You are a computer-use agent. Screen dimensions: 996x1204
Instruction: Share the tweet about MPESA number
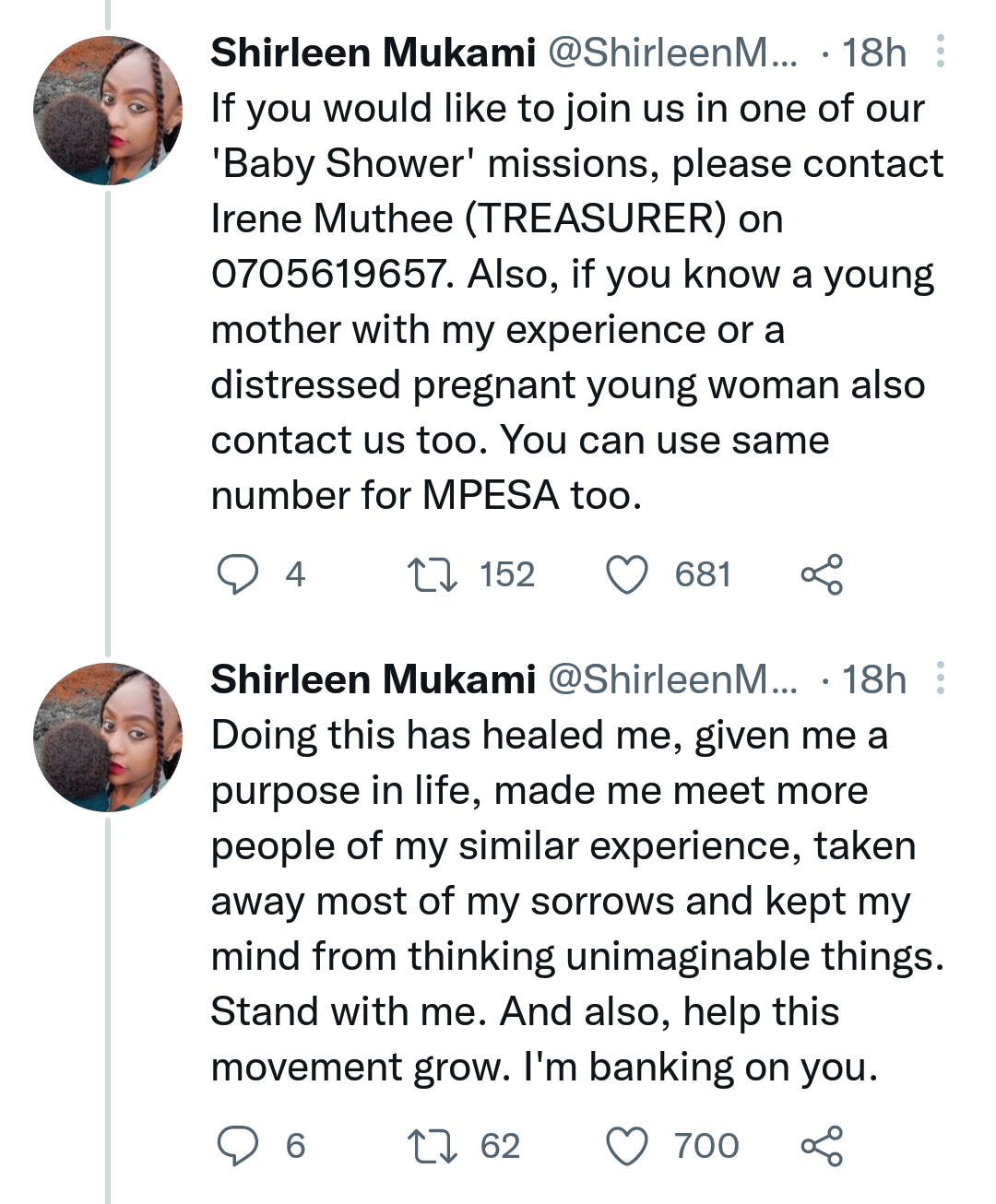coord(821,575)
